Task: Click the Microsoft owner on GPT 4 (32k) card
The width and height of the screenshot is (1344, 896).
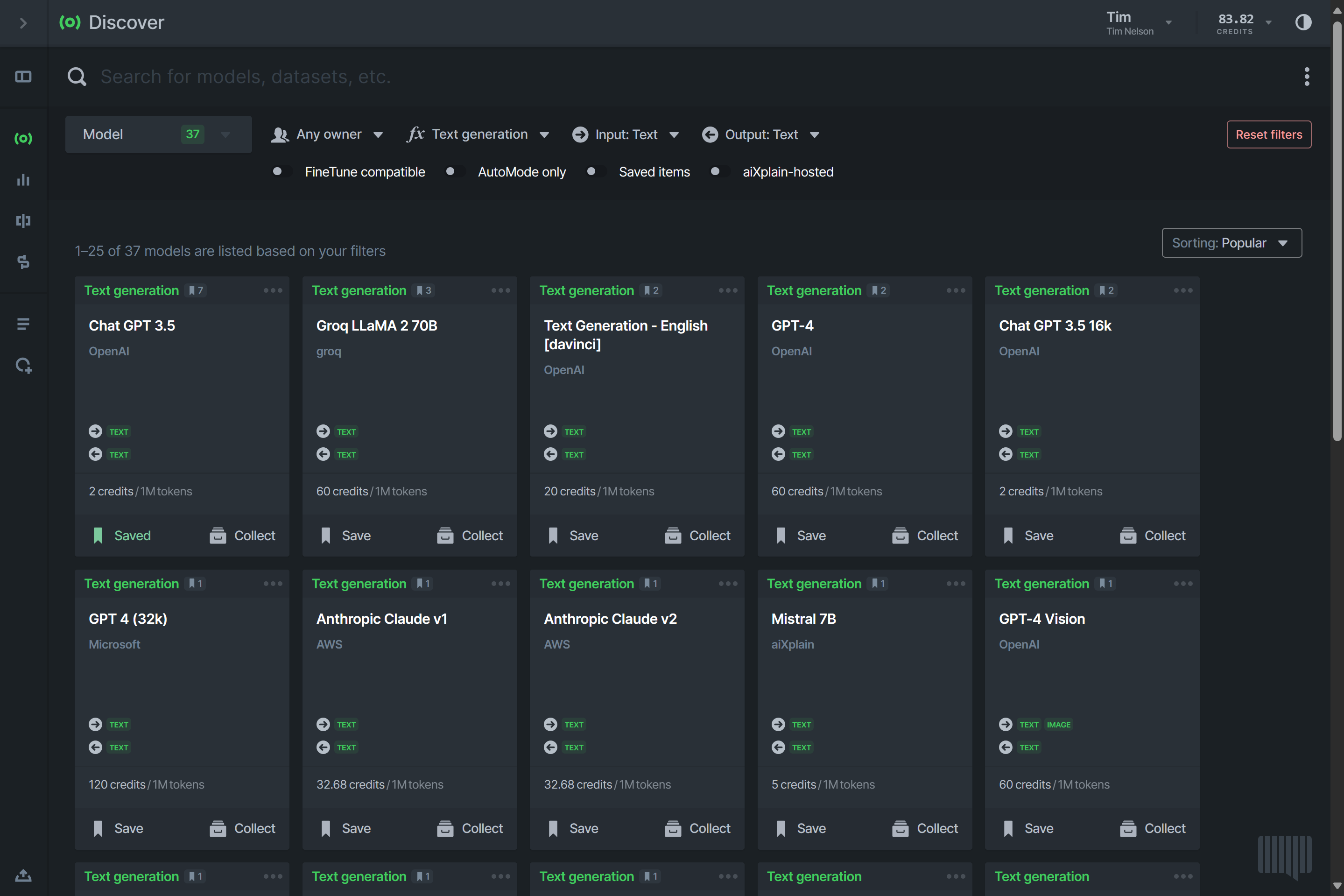Action: (114, 645)
